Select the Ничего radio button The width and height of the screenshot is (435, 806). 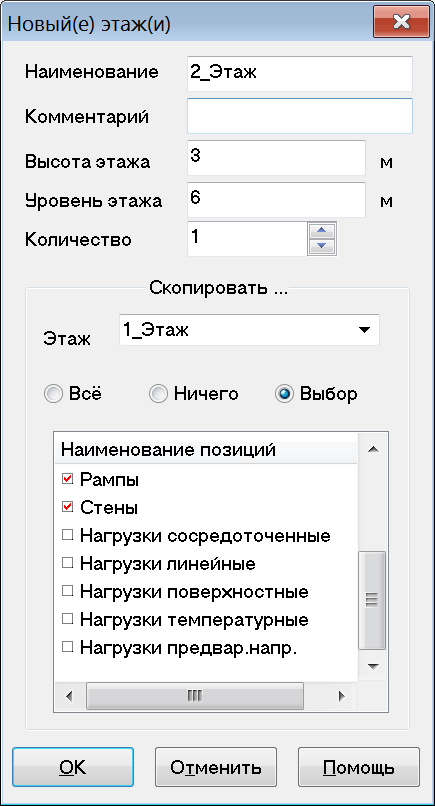(x=157, y=394)
